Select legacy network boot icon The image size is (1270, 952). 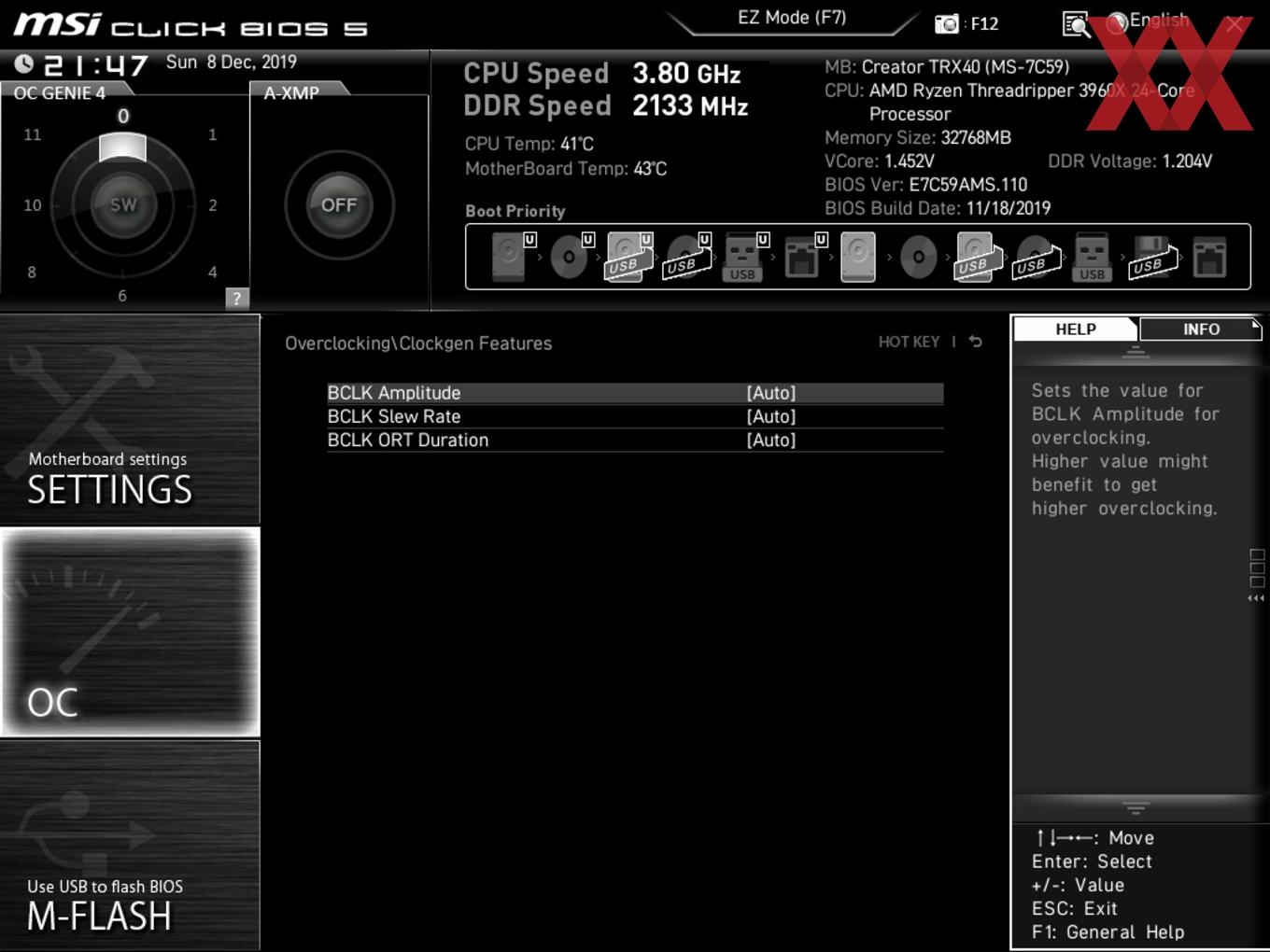[x=1209, y=257]
